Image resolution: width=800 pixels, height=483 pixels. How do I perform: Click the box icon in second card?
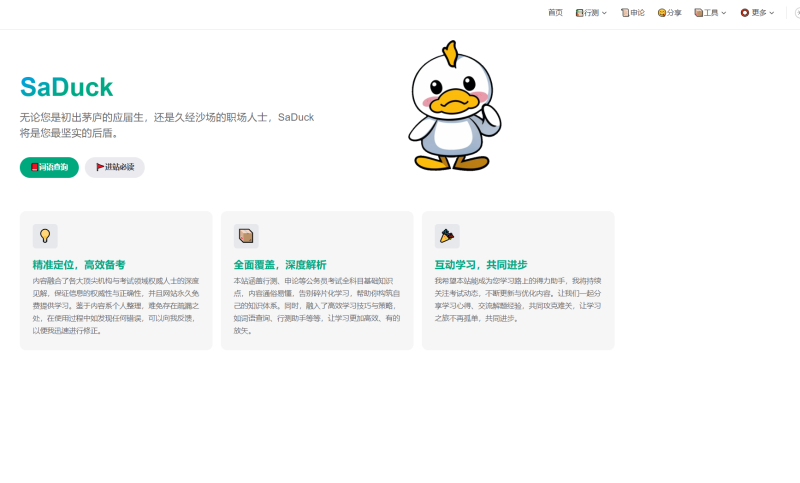pyautogui.click(x=246, y=236)
